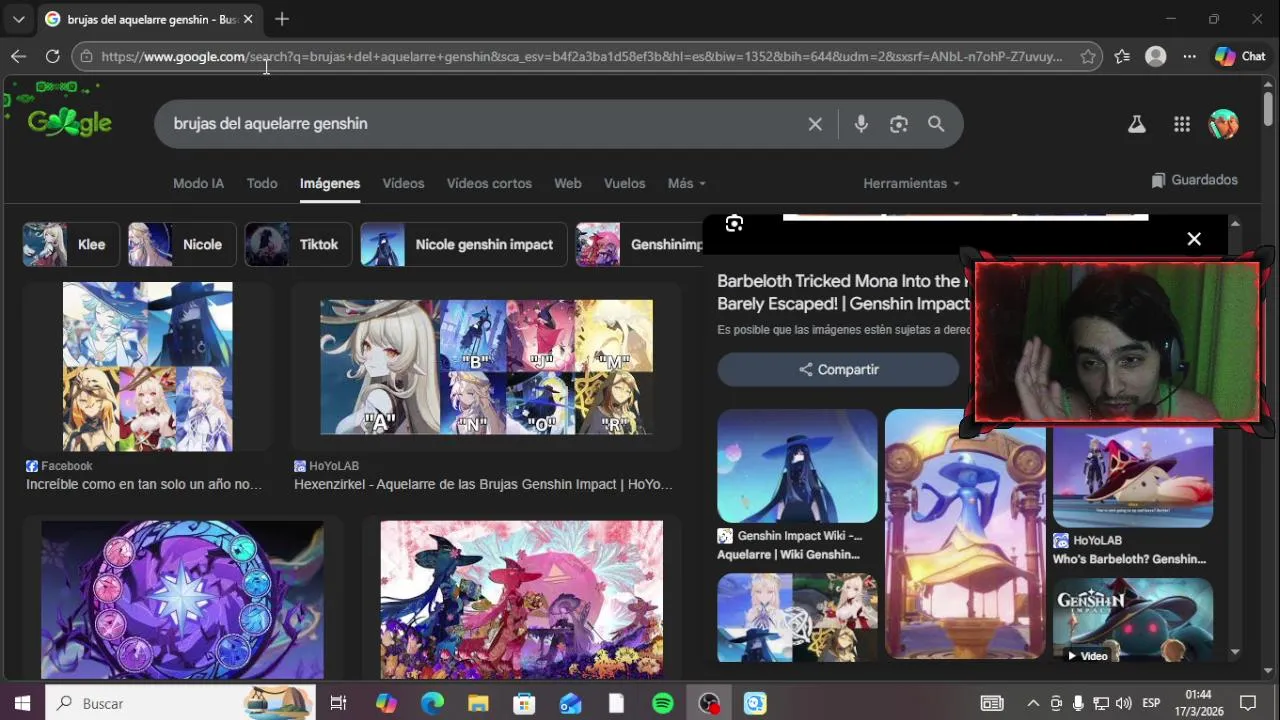Screen dimensions: 1280x720
Task: Open the Windows notification center
Action: pos(1247,704)
